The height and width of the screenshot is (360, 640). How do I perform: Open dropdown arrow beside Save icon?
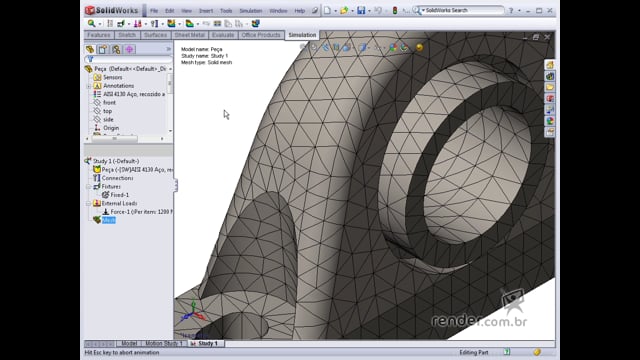pyautogui.click(x=369, y=11)
